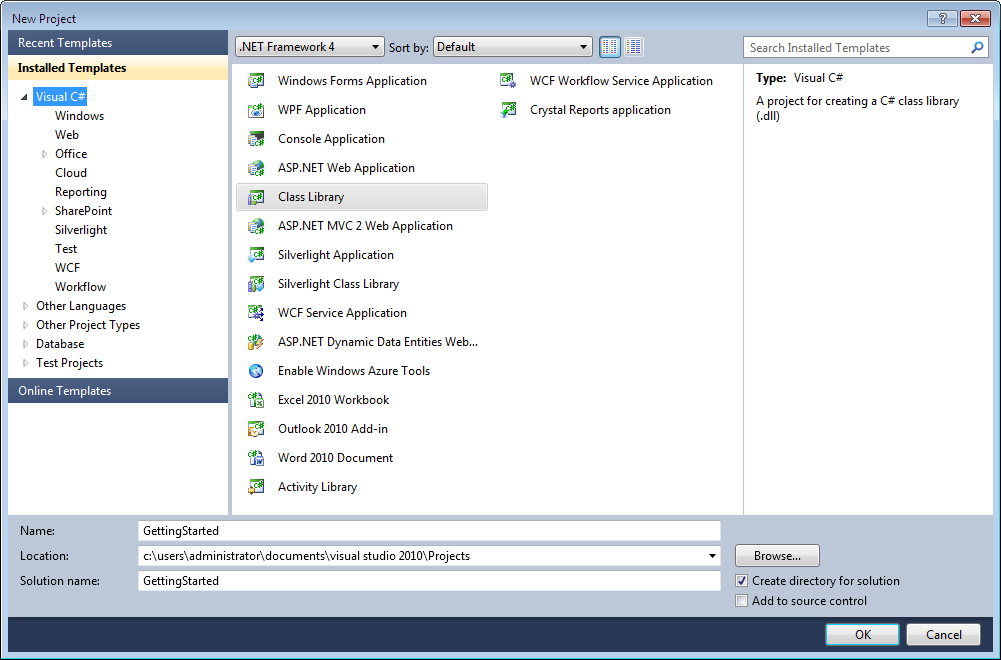The image size is (1001, 660).
Task: Select the Web category in tree
Action: (x=67, y=135)
